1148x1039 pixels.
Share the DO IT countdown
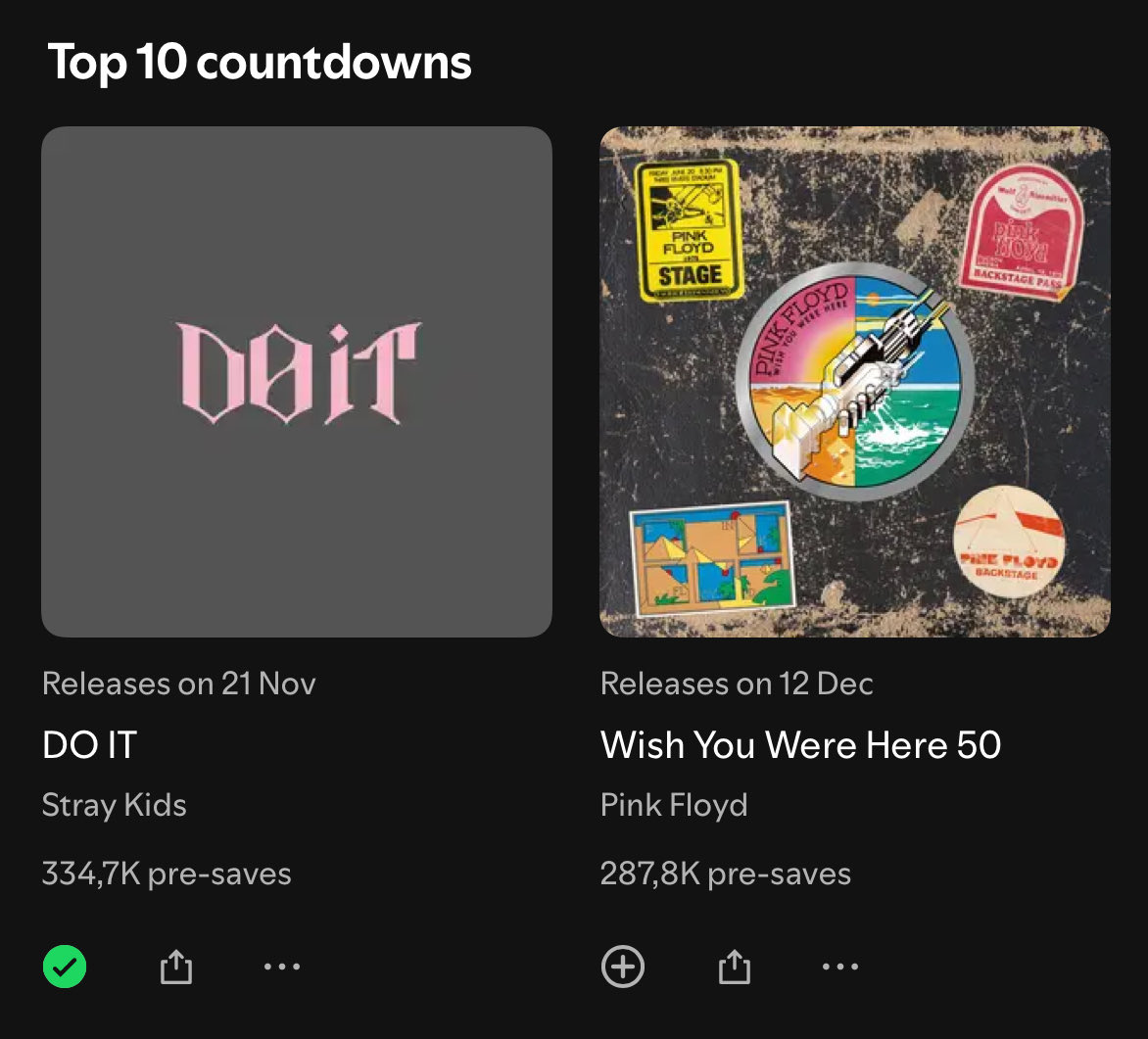tap(176, 968)
